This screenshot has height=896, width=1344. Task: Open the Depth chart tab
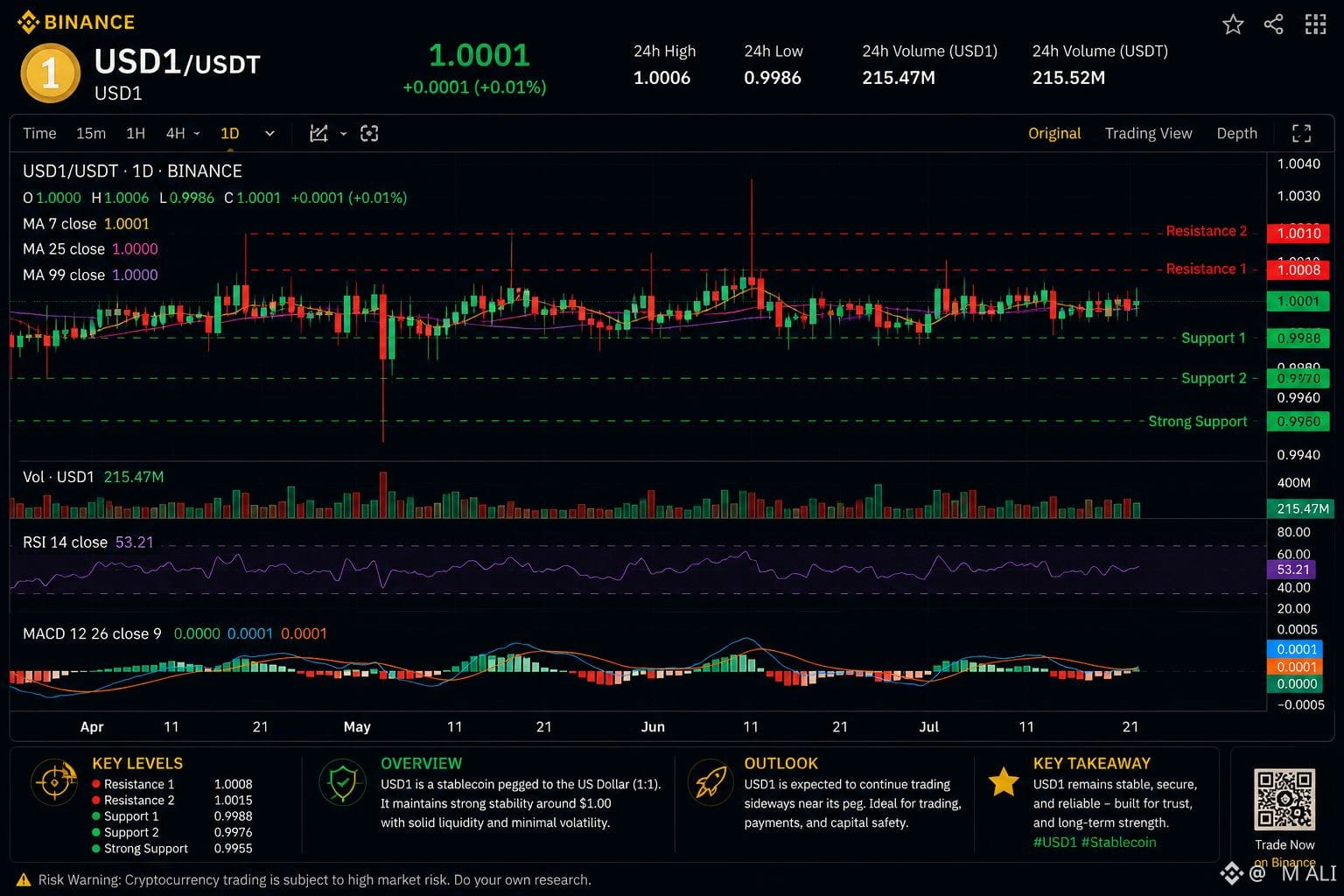(1236, 133)
